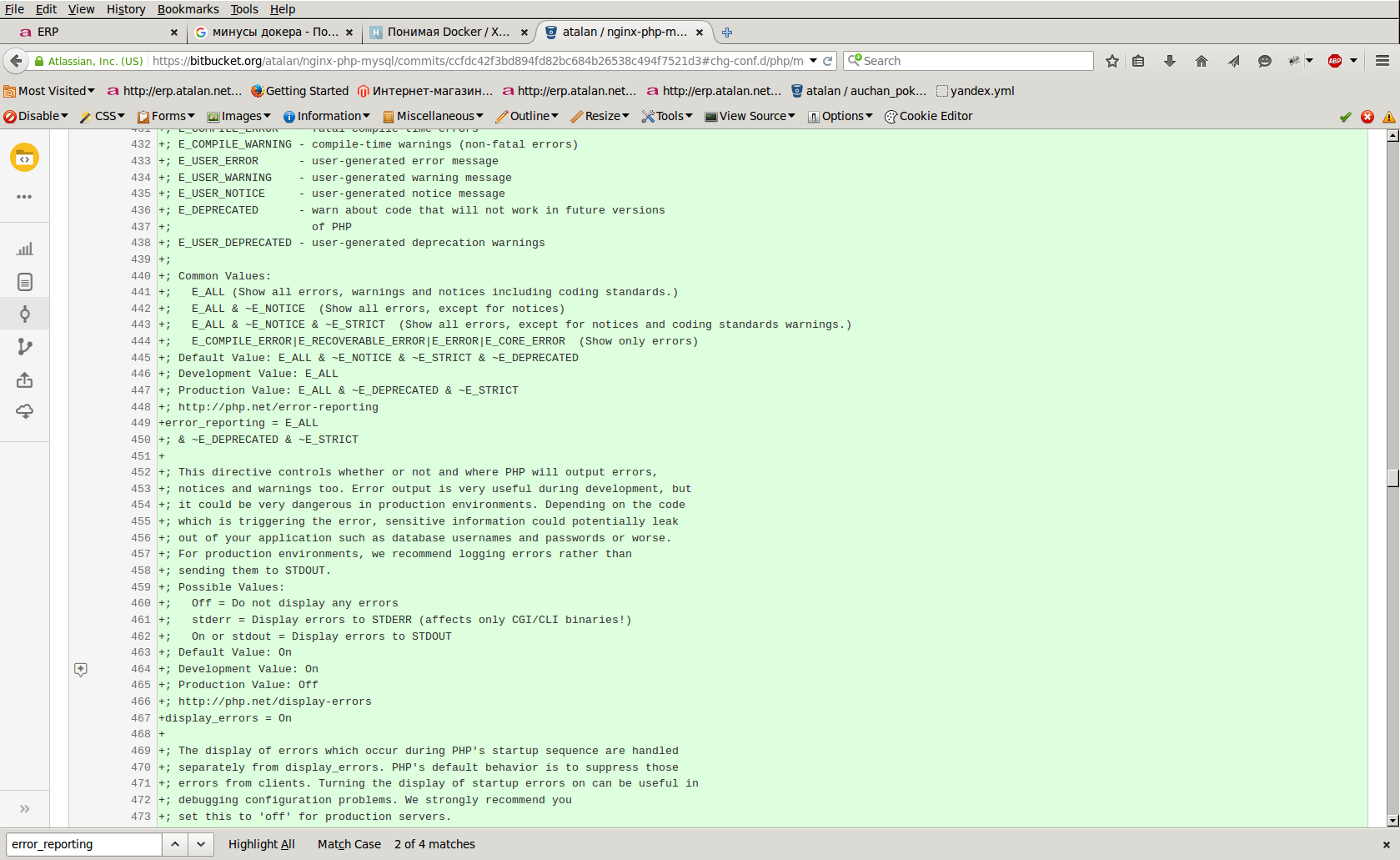Viewport: 1400px width, 860px height.
Task: Toggle Match Case in find bar
Action: tap(349, 844)
